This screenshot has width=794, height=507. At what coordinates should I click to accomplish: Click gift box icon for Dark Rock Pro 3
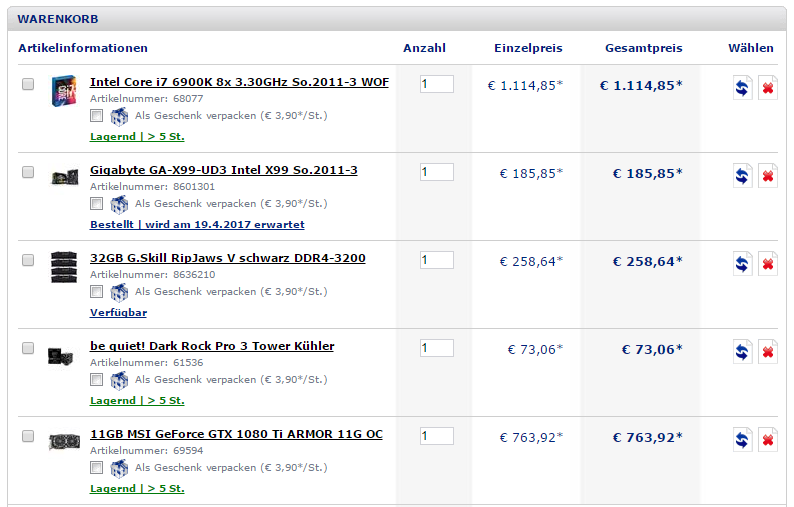coord(120,380)
